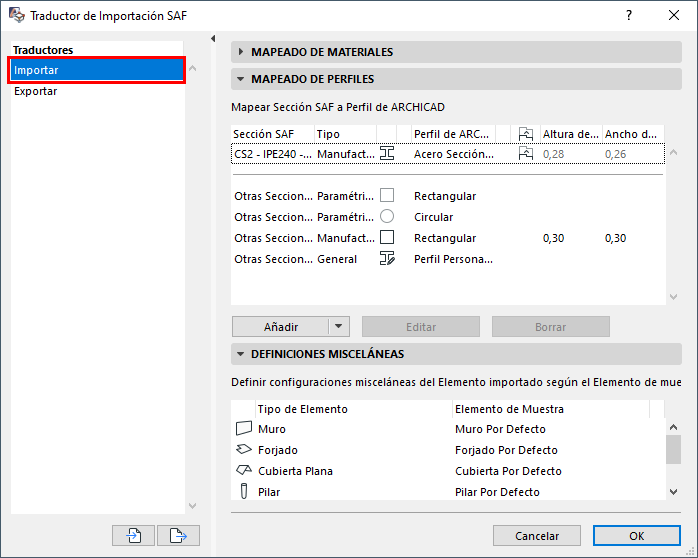Image resolution: width=698 pixels, height=558 pixels.
Task: Collapse the left translators panel arrow
Action: [213, 39]
